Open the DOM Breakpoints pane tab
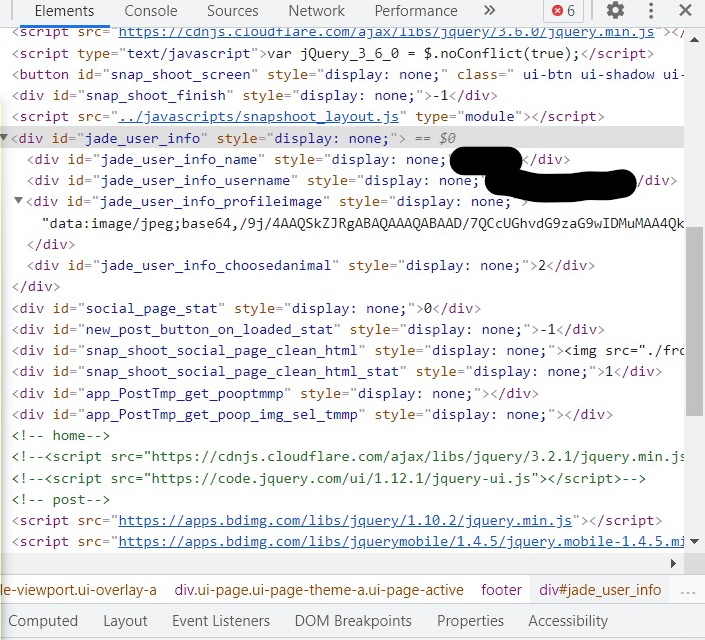Screen dimensions: 705x640 click(353, 621)
